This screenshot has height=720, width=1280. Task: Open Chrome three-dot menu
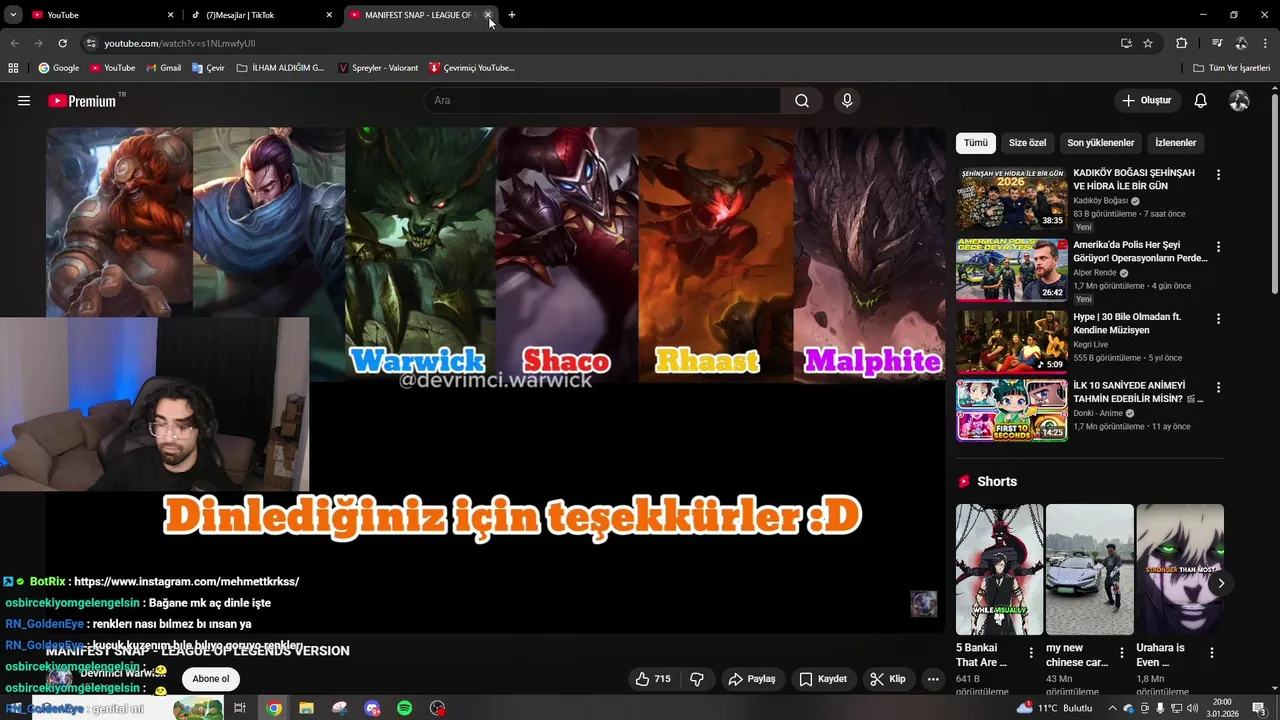pyautogui.click(x=1265, y=43)
